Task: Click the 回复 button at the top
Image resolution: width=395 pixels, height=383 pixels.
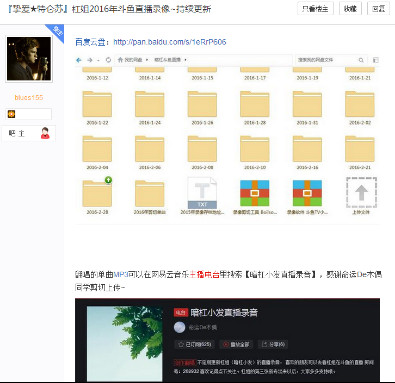Action: (378, 9)
